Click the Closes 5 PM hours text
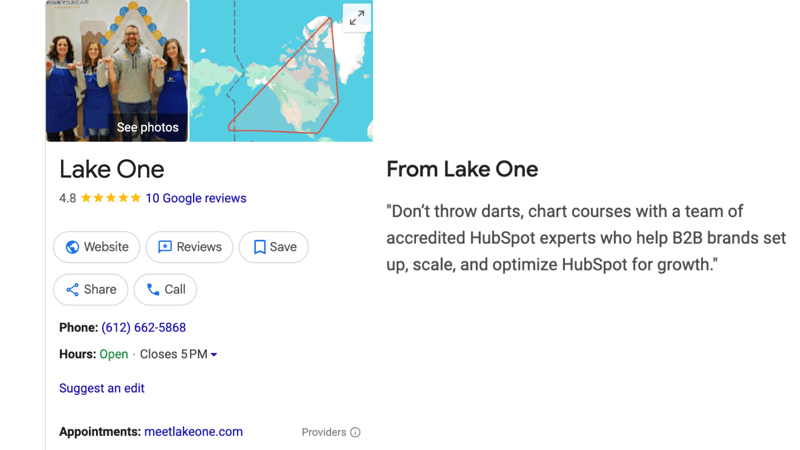The image size is (800, 450). [x=172, y=354]
